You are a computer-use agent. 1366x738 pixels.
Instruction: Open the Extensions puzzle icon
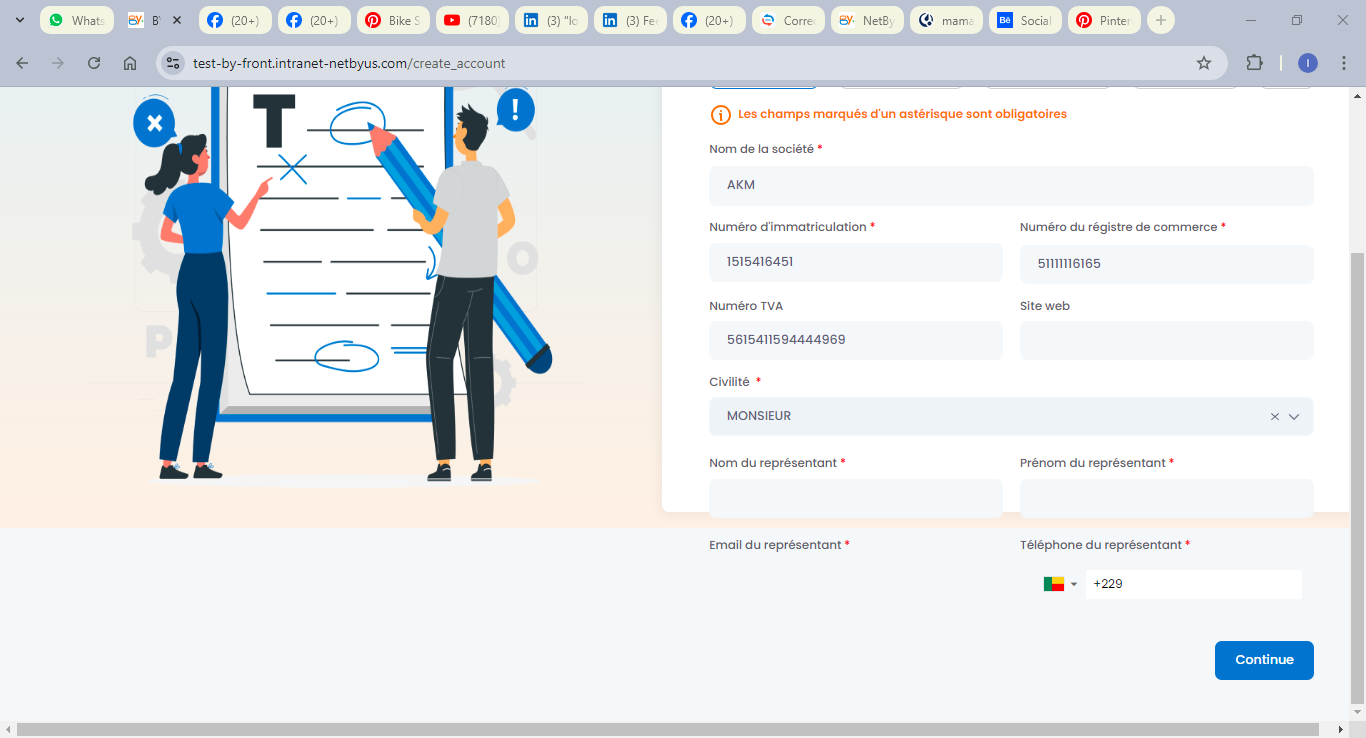1254,63
